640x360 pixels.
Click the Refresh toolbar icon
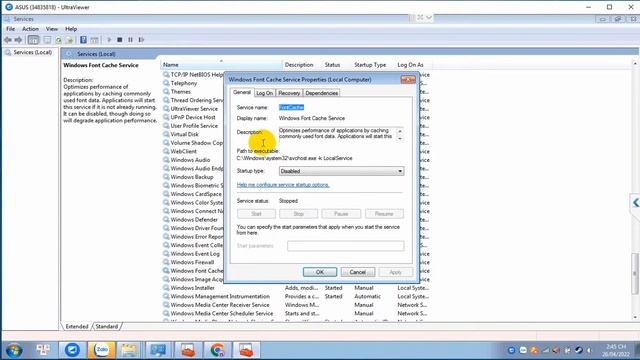click(x=58, y=40)
